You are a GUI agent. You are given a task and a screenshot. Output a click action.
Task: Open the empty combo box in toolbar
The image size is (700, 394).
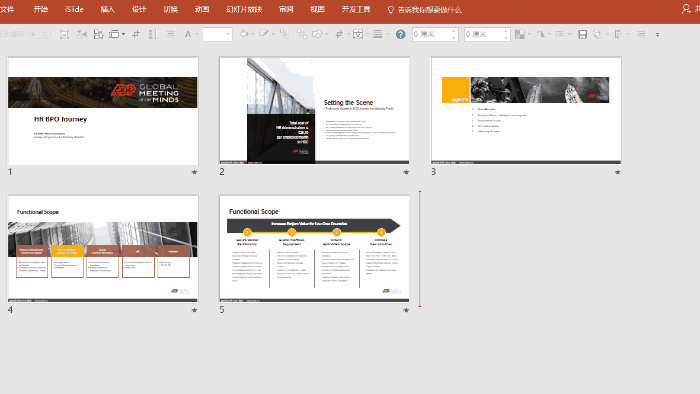pyautogui.click(x=217, y=34)
